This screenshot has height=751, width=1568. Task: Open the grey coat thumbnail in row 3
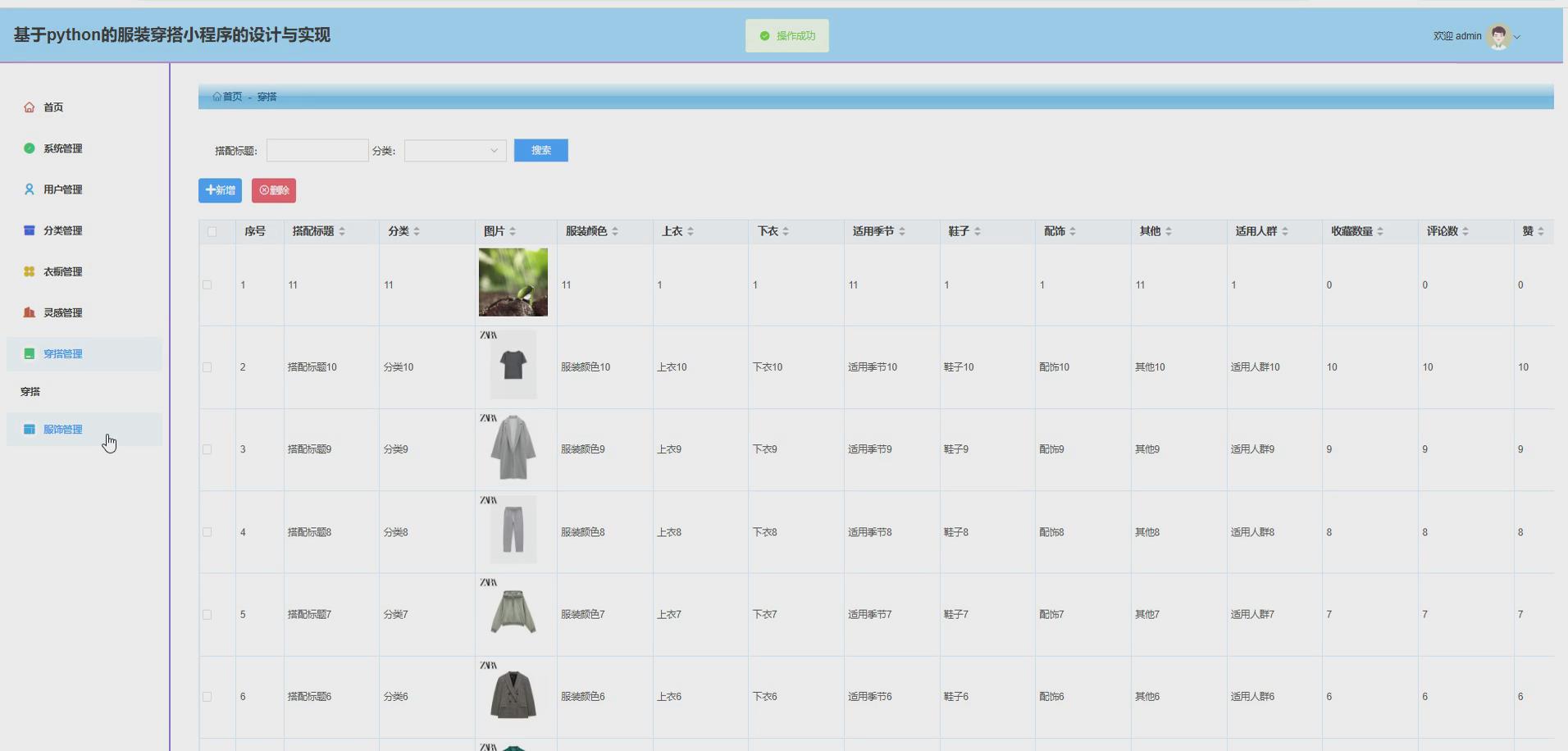point(513,448)
